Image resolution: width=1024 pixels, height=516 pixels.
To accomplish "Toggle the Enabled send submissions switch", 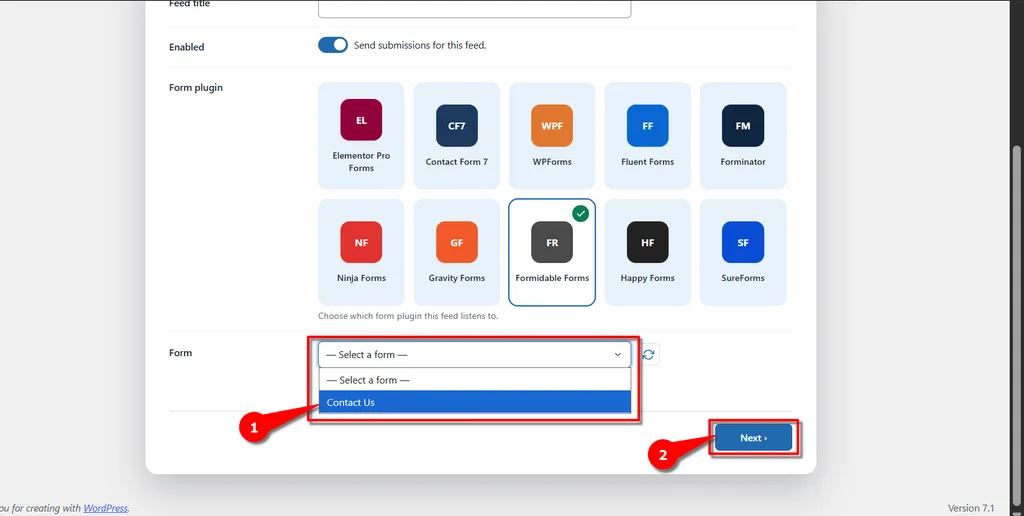I will click(x=333, y=45).
